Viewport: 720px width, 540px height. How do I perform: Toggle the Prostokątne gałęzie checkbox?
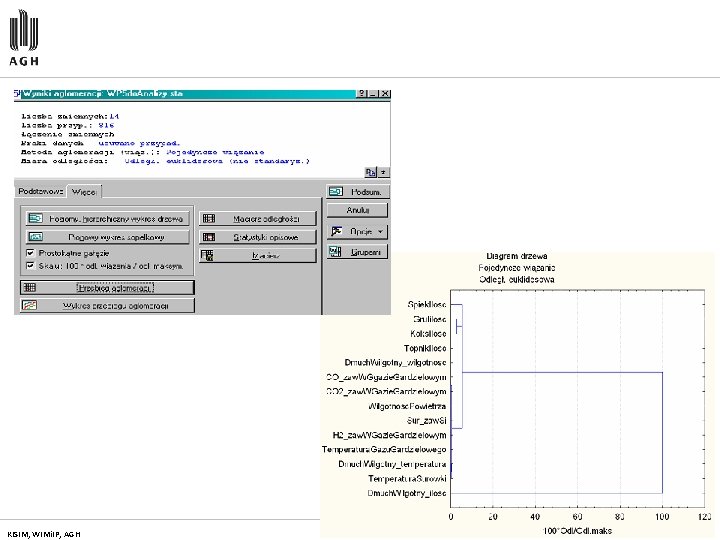tap(30, 253)
